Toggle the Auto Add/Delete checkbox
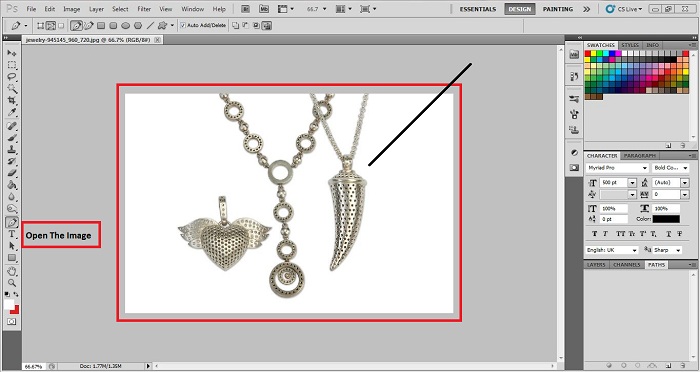Screen dimensions: 700x372 click(183, 25)
